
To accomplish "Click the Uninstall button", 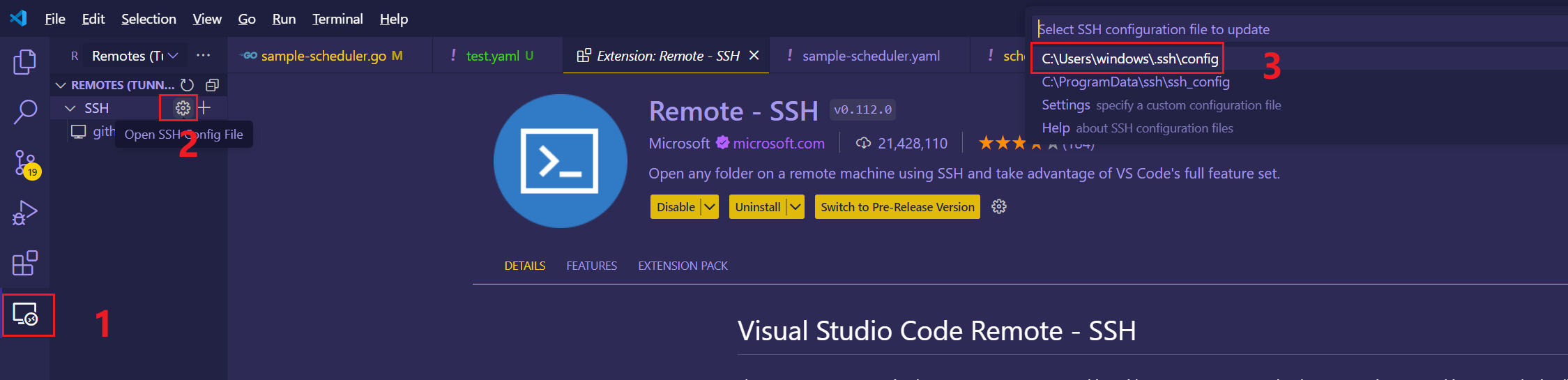I will tap(758, 207).
